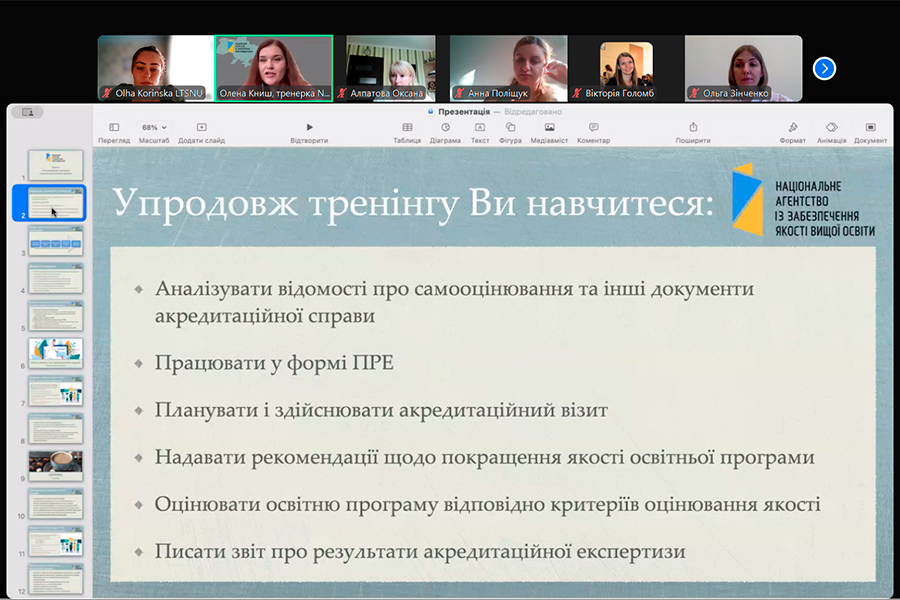Image resolution: width=900 pixels, height=600 pixels.
Task: Select slide 3 thumbnail
Action: point(56,240)
